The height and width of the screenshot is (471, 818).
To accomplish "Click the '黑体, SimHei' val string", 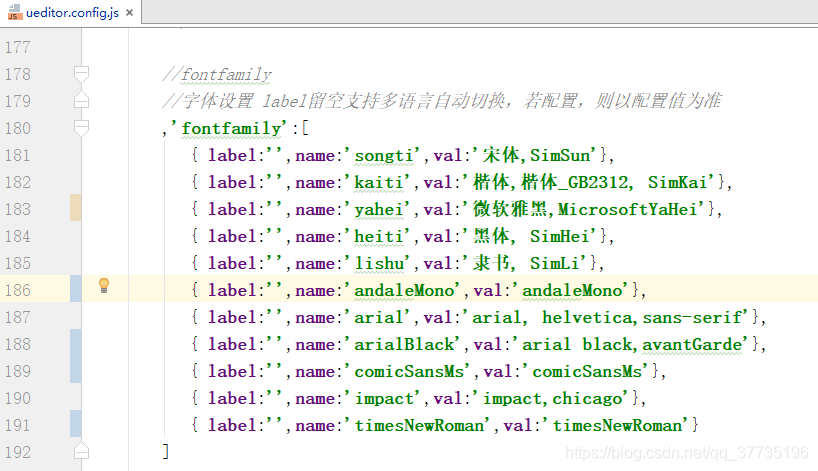I will 530,237.
